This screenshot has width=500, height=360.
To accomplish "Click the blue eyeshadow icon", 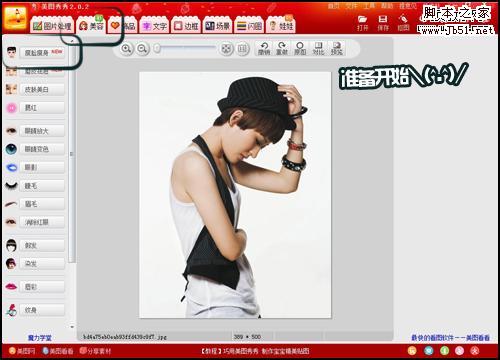I will pyautogui.click(x=11, y=167).
